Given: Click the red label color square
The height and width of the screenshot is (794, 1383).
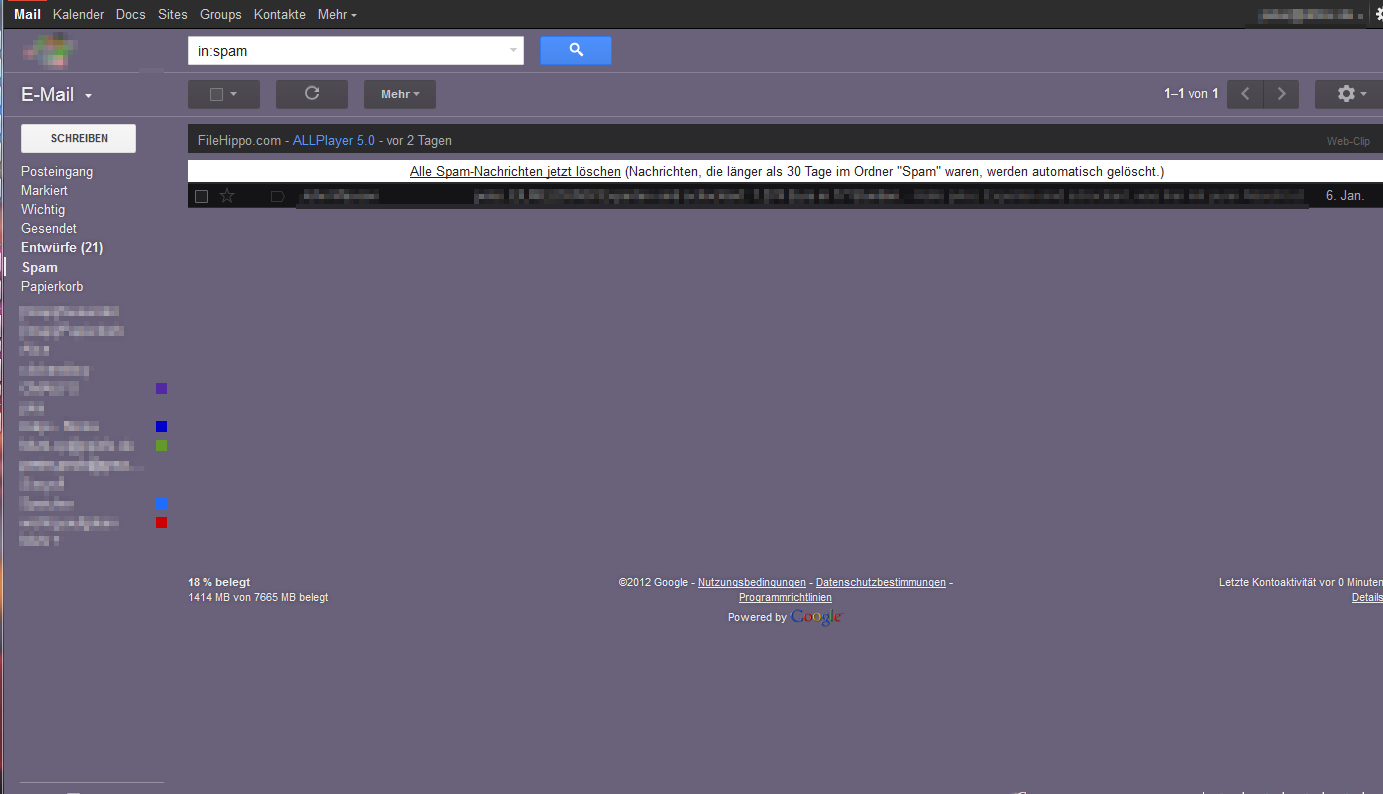Looking at the screenshot, I should 161,522.
